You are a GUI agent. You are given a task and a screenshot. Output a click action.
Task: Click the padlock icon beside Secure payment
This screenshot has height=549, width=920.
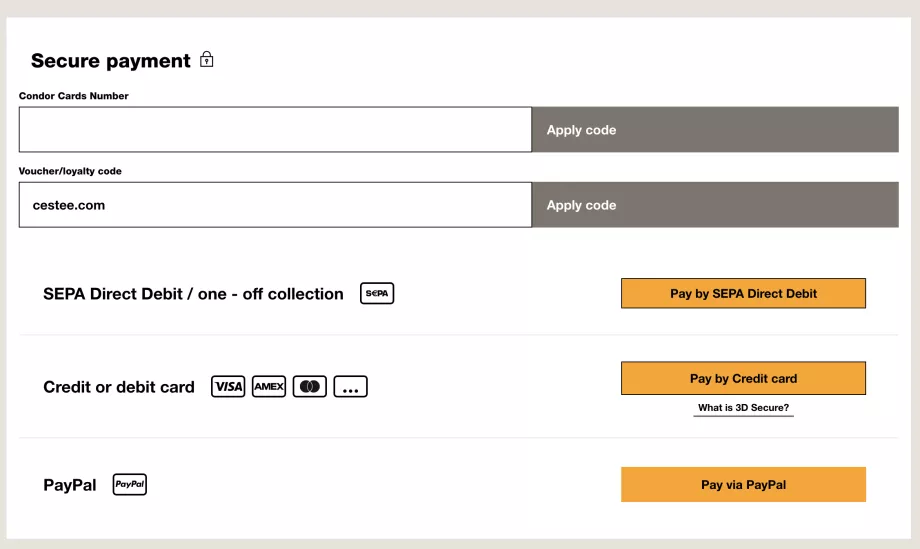(207, 60)
